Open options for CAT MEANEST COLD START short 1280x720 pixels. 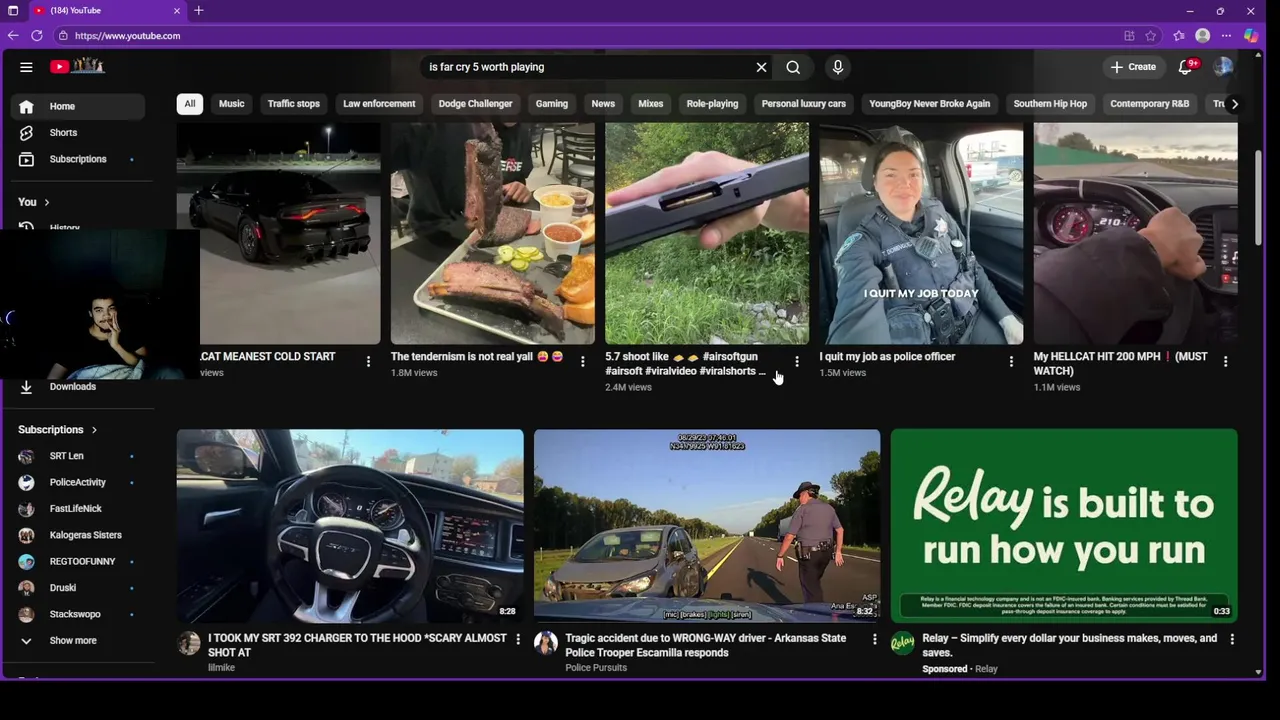coord(368,361)
